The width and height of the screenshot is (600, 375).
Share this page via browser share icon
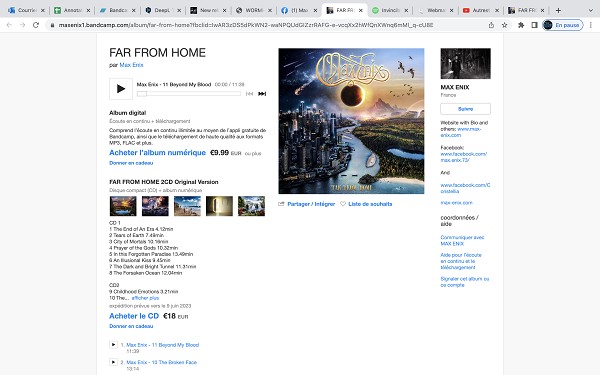(491, 25)
